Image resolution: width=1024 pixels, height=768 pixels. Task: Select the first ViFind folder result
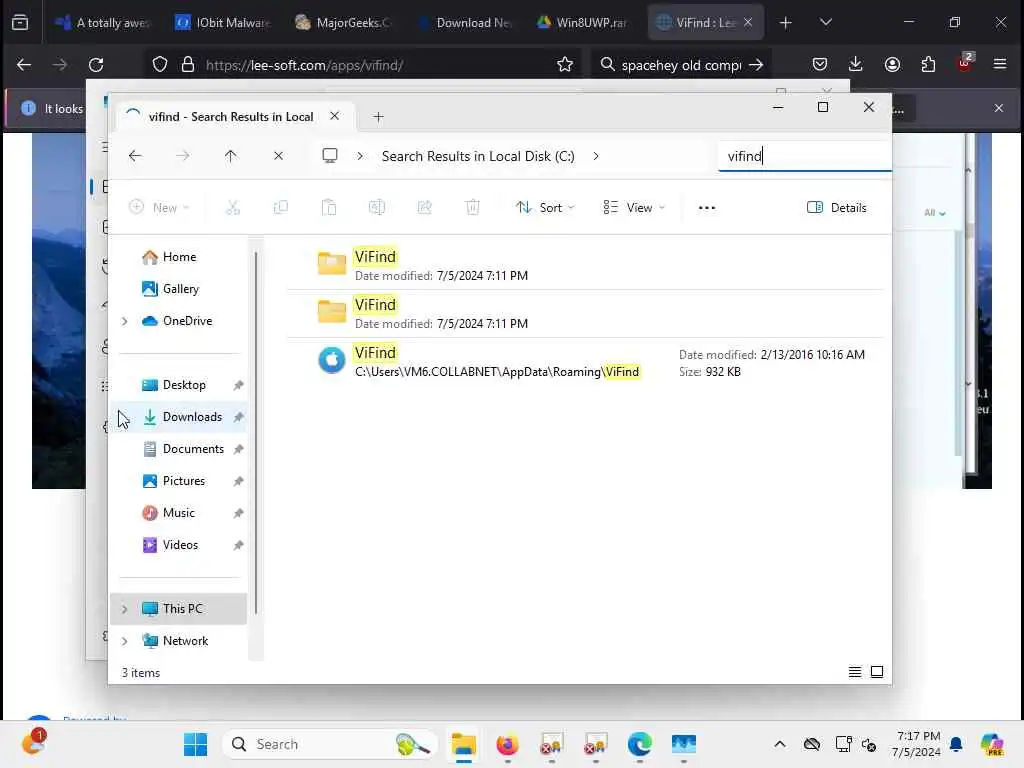(x=585, y=265)
